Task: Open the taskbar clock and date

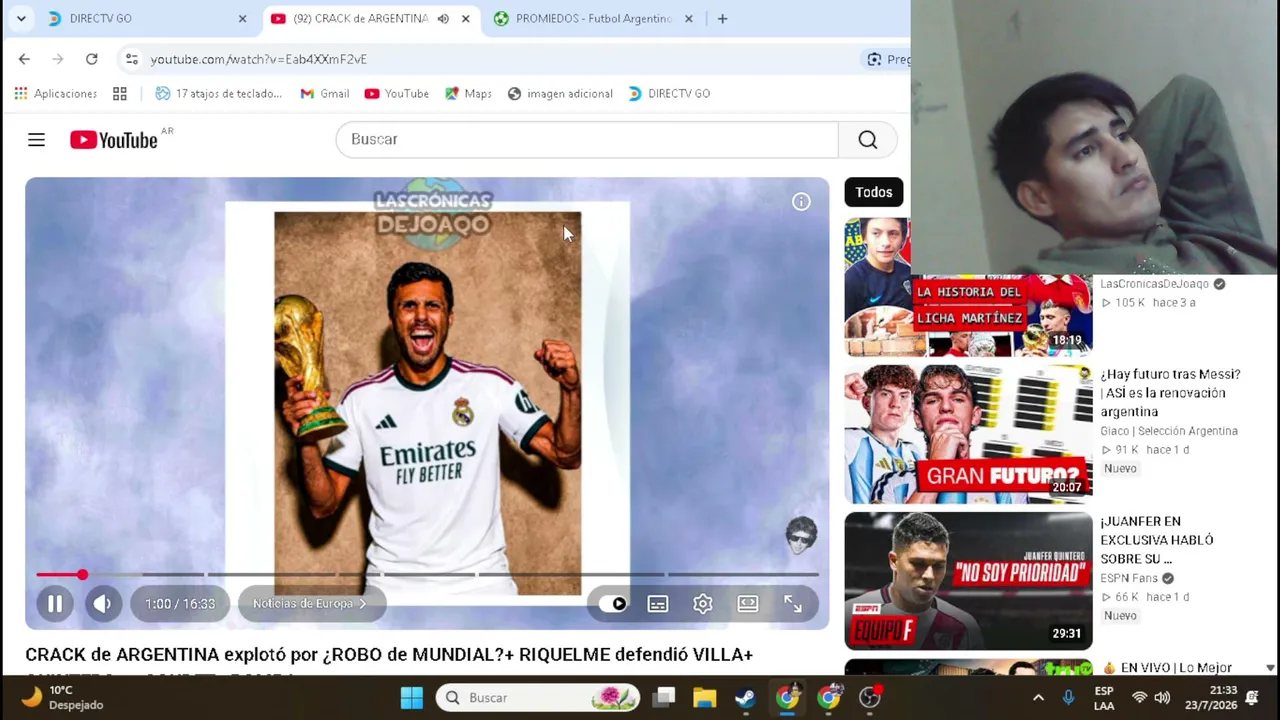Action: click(x=1210, y=698)
